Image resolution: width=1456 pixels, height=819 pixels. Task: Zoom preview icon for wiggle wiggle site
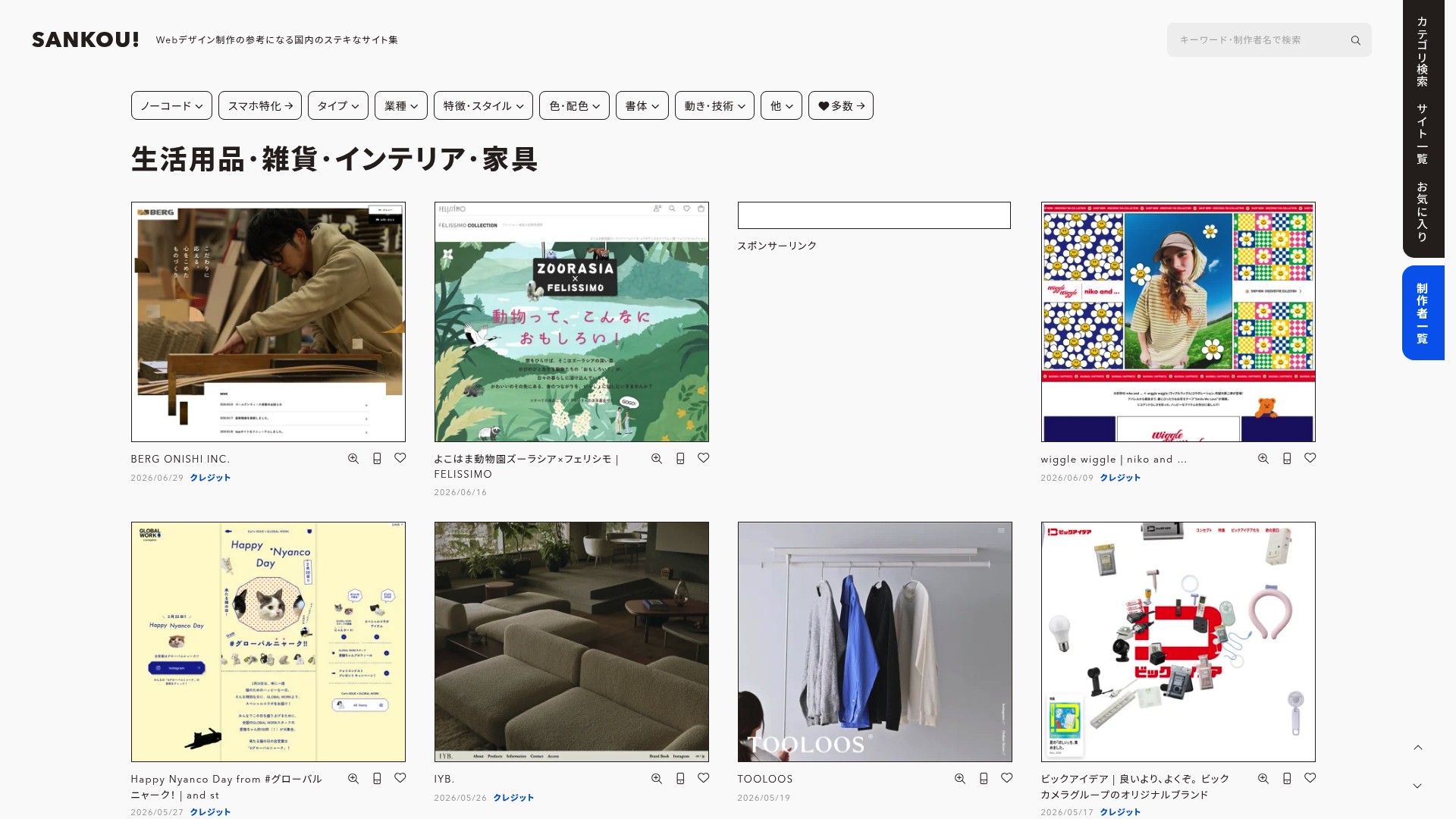[1263, 459]
